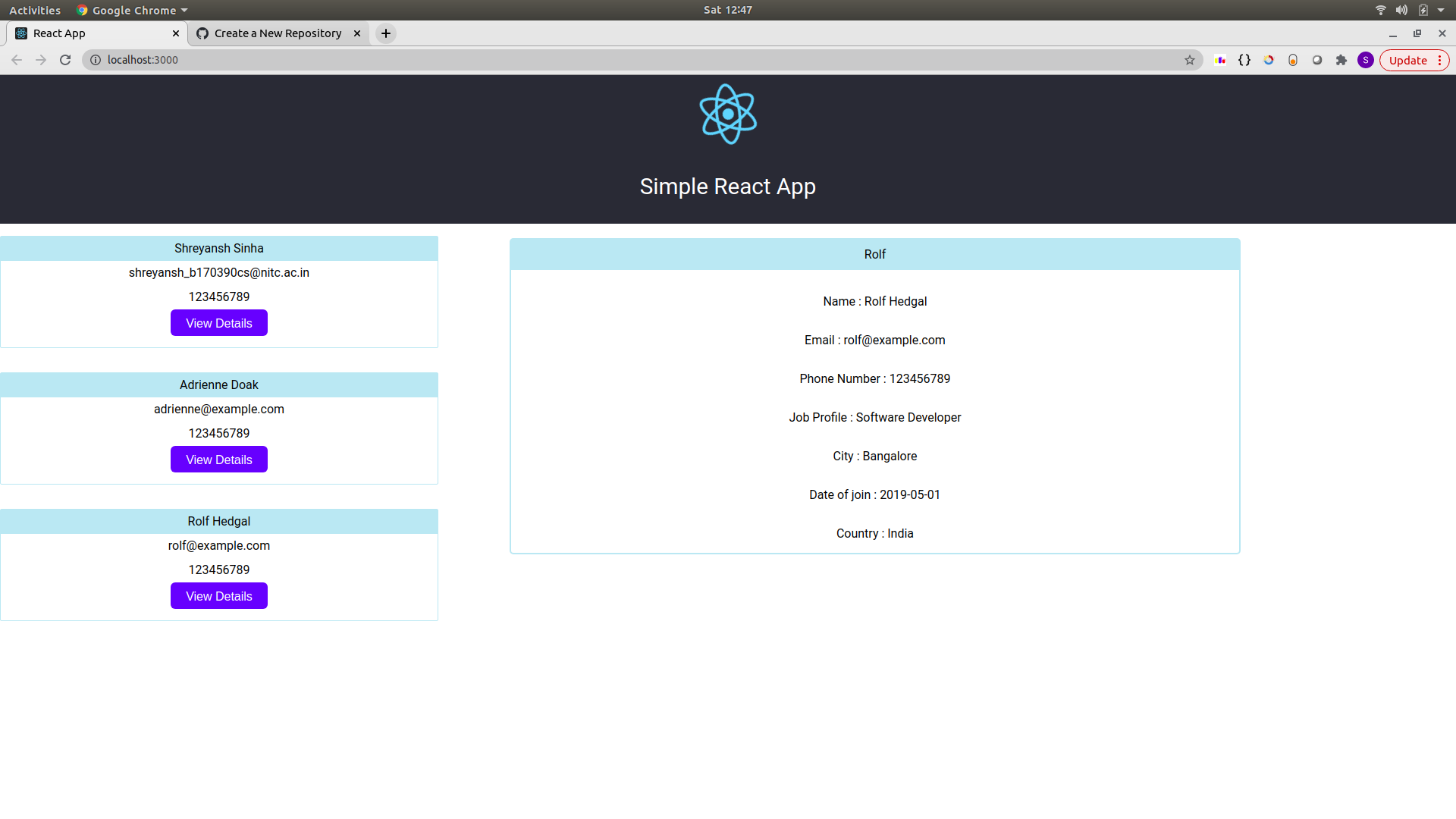Screen dimensions: 1456x819
Task: Open the React DevTools extension icon
Action: click(1221, 60)
